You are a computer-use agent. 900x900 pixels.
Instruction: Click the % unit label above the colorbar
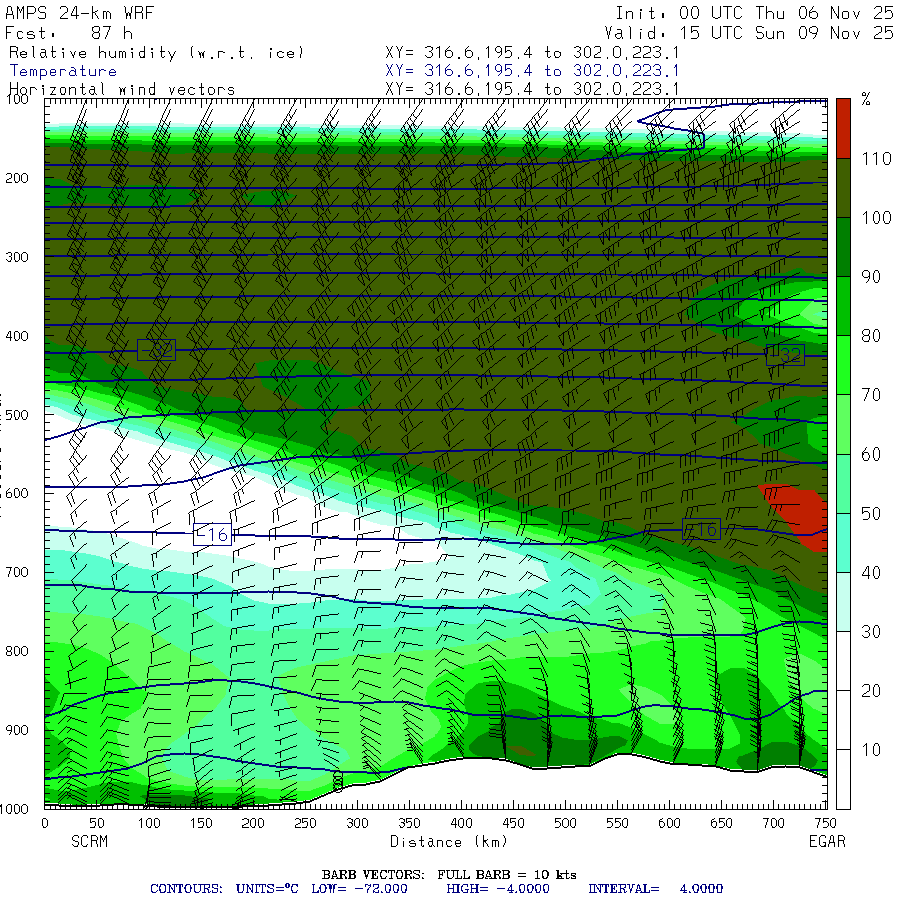866,99
